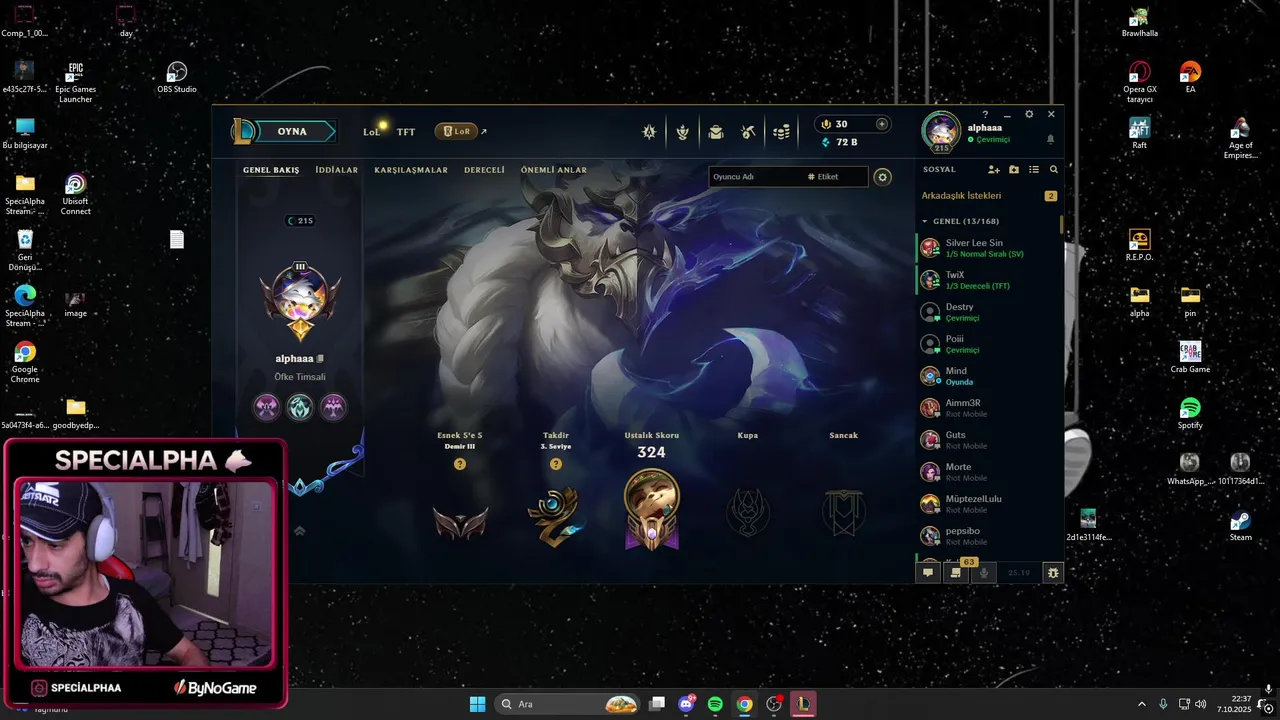Click the Takdir honor level emblem
Viewport: 1280px width, 720px height.
tap(555, 517)
